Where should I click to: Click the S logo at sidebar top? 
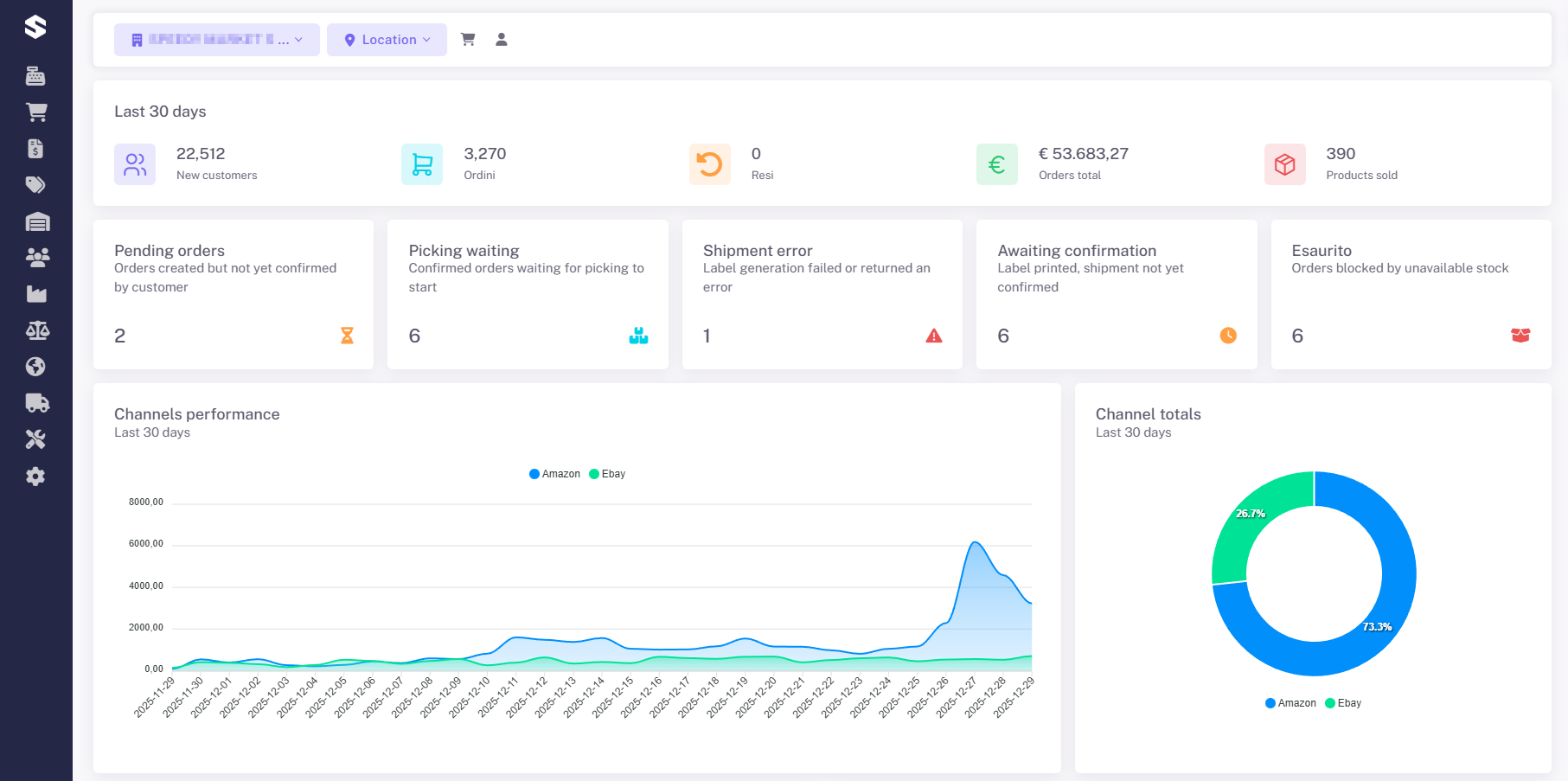coord(35,28)
